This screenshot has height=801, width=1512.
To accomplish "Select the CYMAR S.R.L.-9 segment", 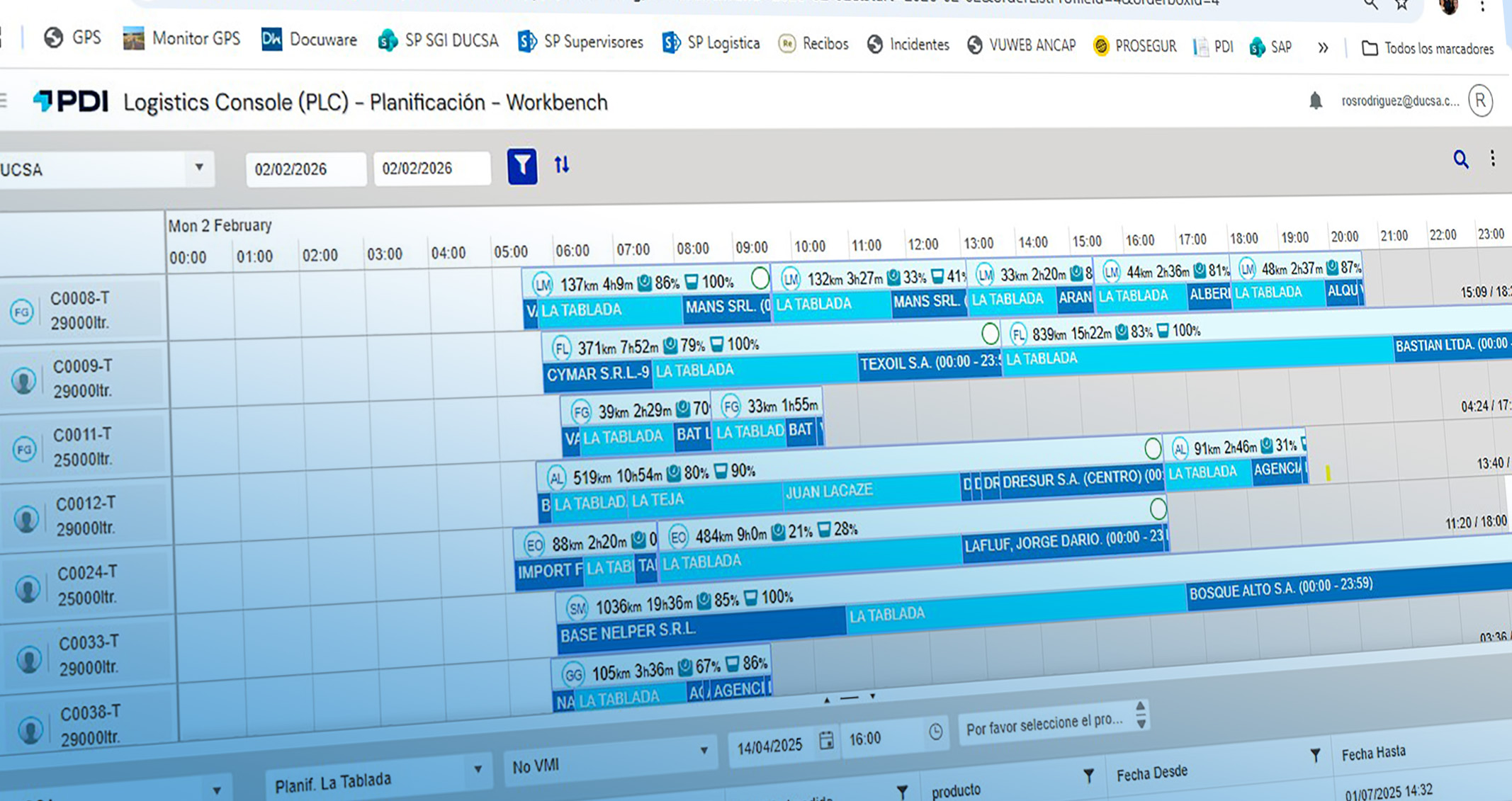I will 598,374.
